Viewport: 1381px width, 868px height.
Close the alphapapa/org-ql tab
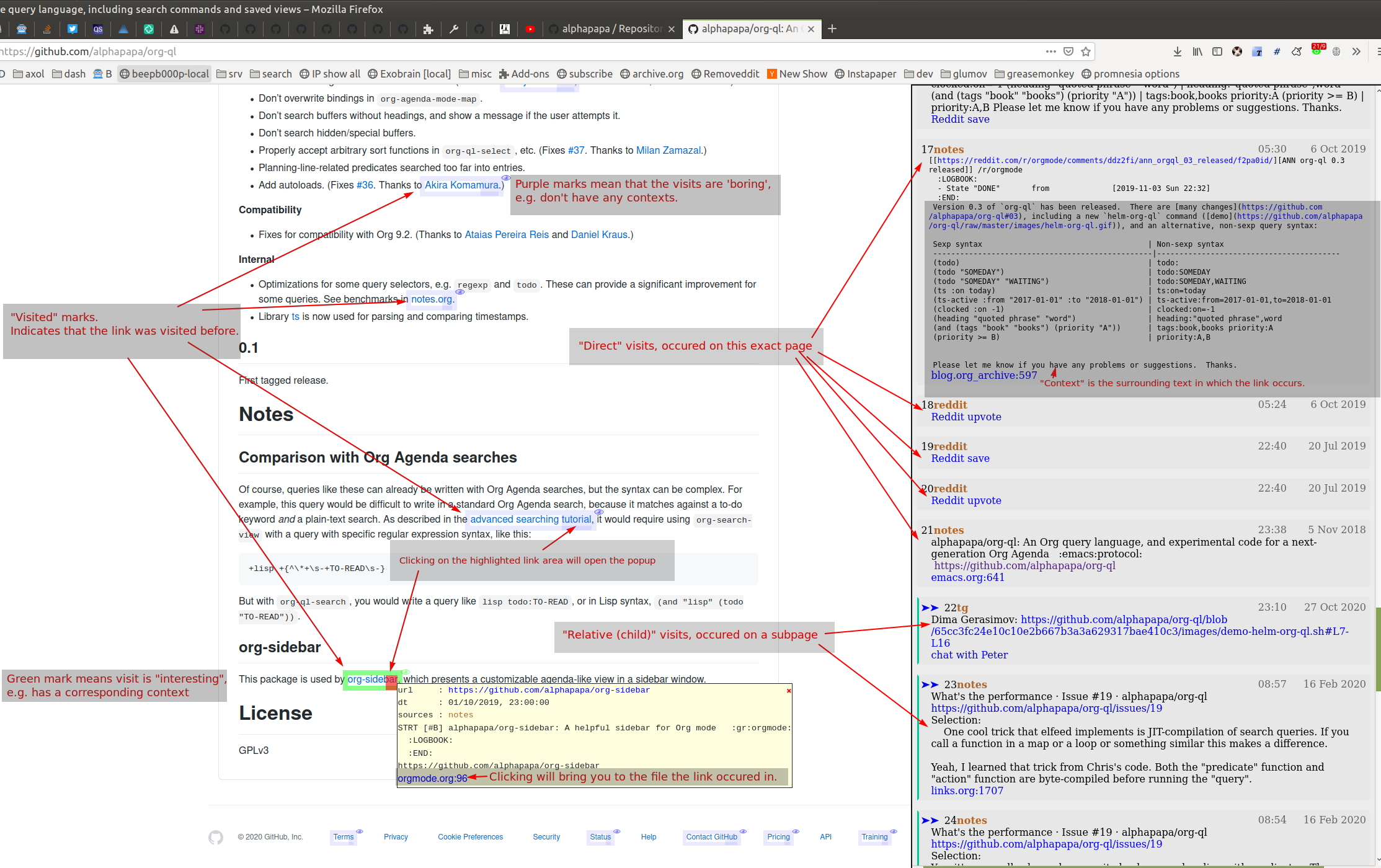[810, 29]
